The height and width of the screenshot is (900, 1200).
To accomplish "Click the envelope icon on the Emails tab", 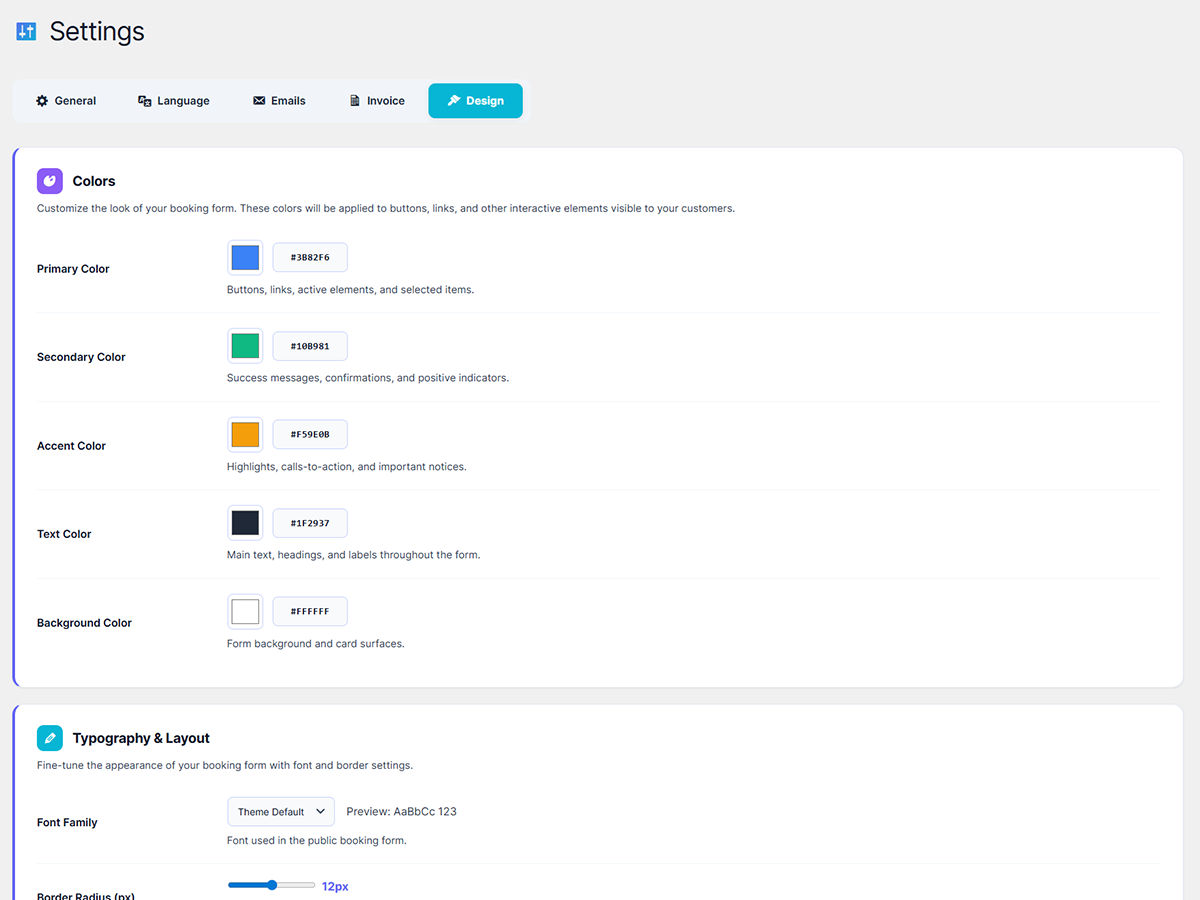I will (259, 101).
